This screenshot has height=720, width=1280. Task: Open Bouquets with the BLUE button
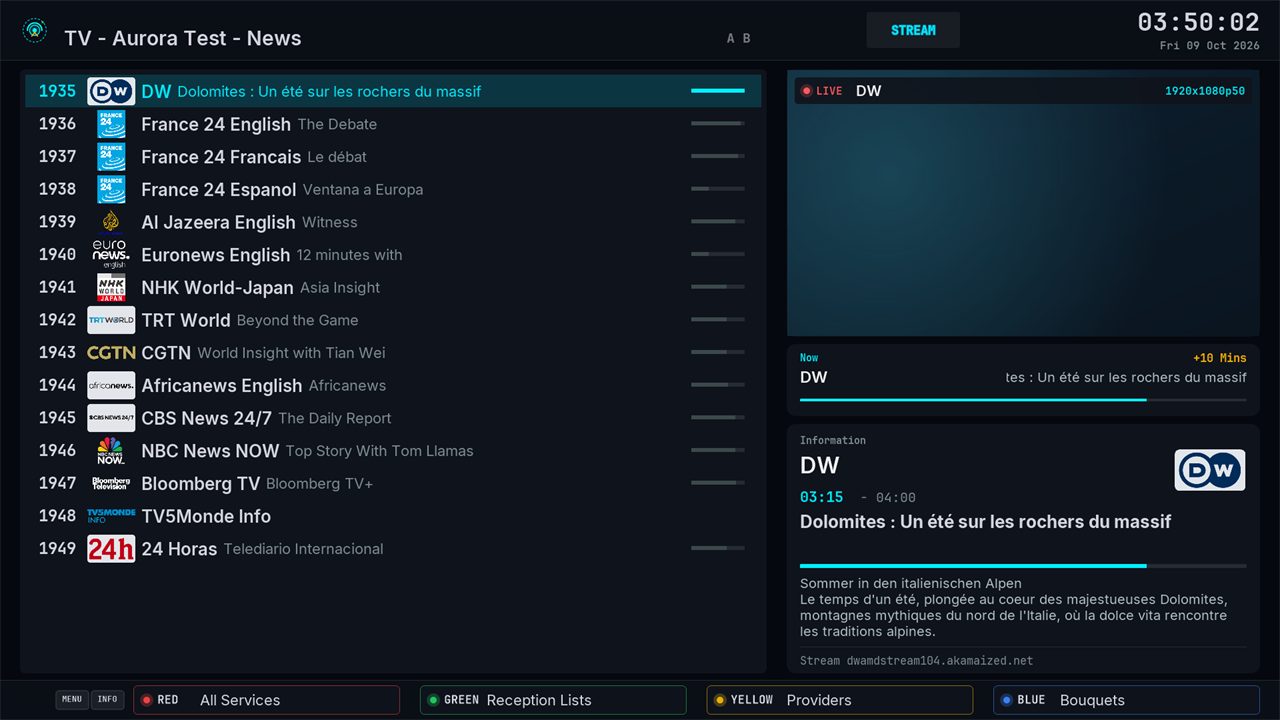(x=1126, y=700)
